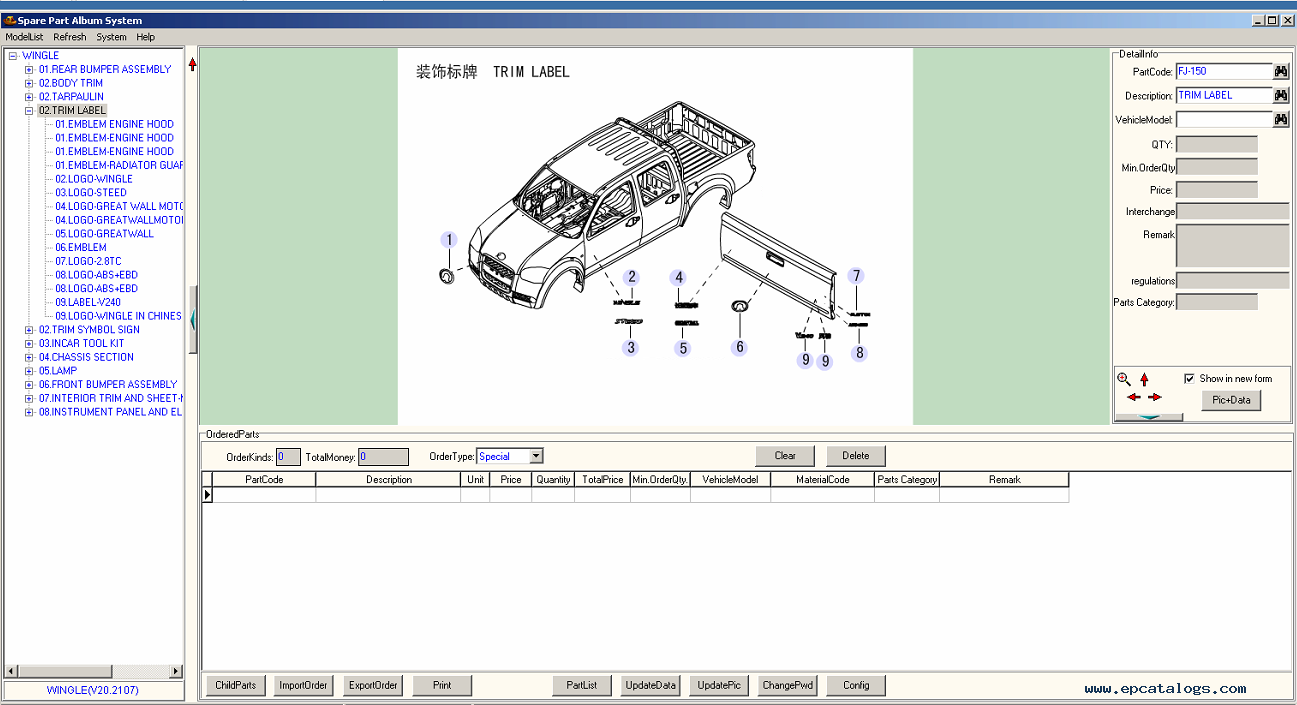Expand the 02.BODY TRIM node
This screenshot has width=1297, height=705.
30,83
